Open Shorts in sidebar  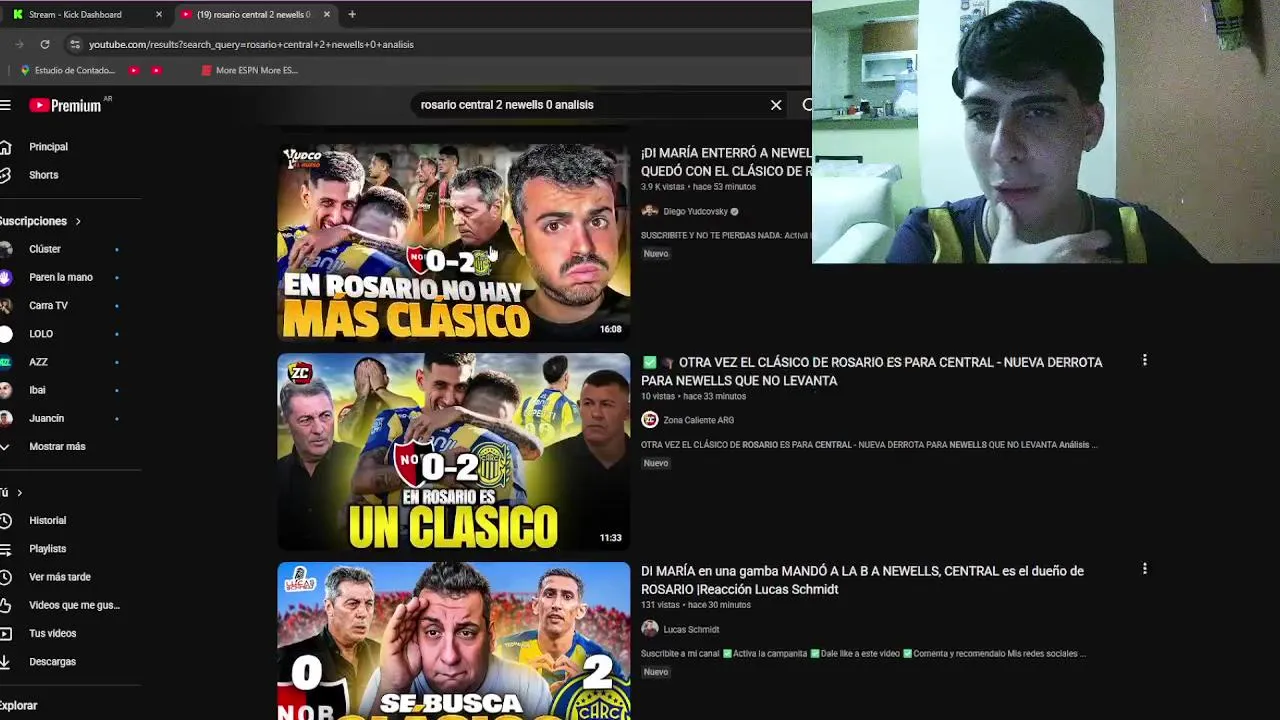[44, 175]
